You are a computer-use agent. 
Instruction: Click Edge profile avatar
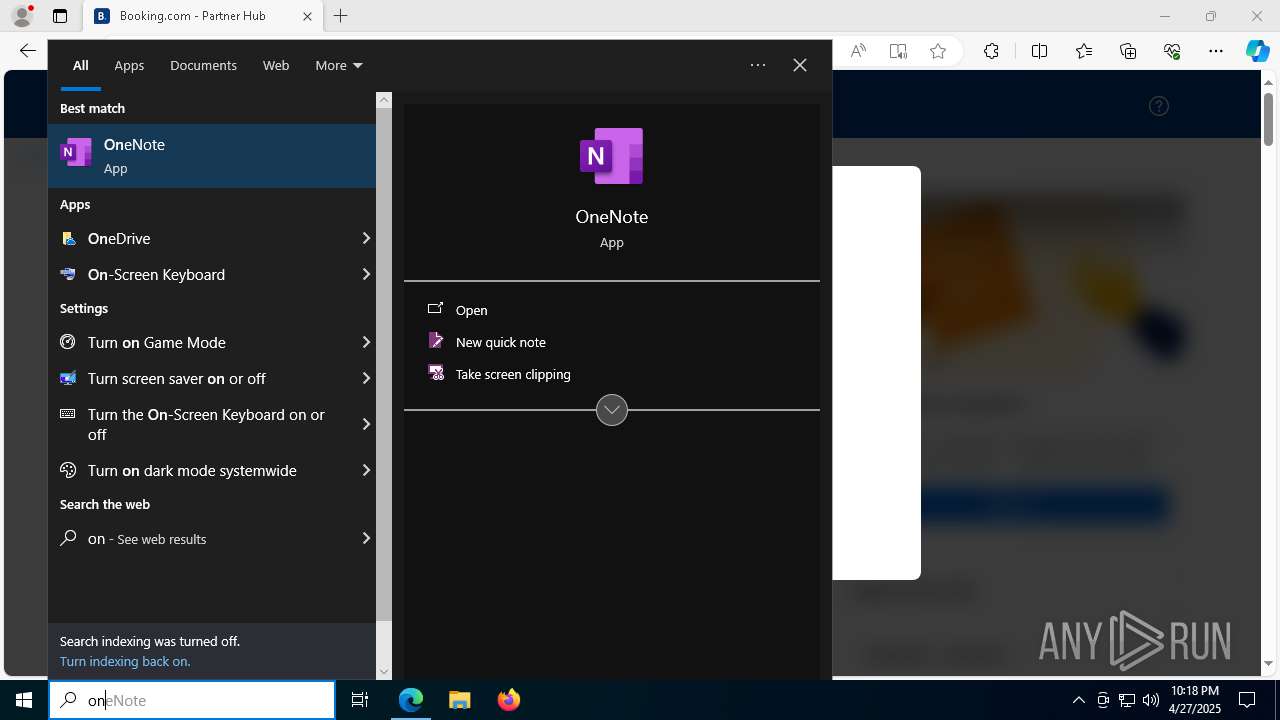22,16
